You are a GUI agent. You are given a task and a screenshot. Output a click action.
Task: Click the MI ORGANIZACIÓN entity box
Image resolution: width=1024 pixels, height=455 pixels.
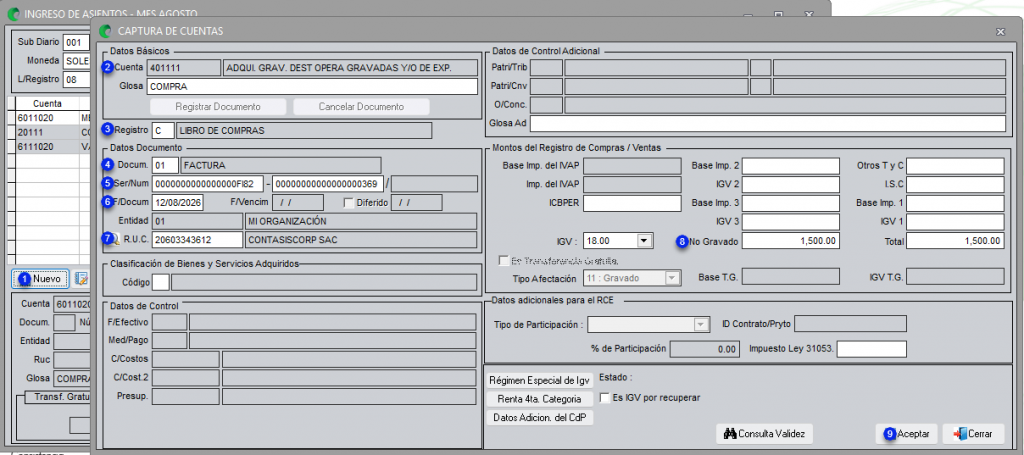coord(362,221)
